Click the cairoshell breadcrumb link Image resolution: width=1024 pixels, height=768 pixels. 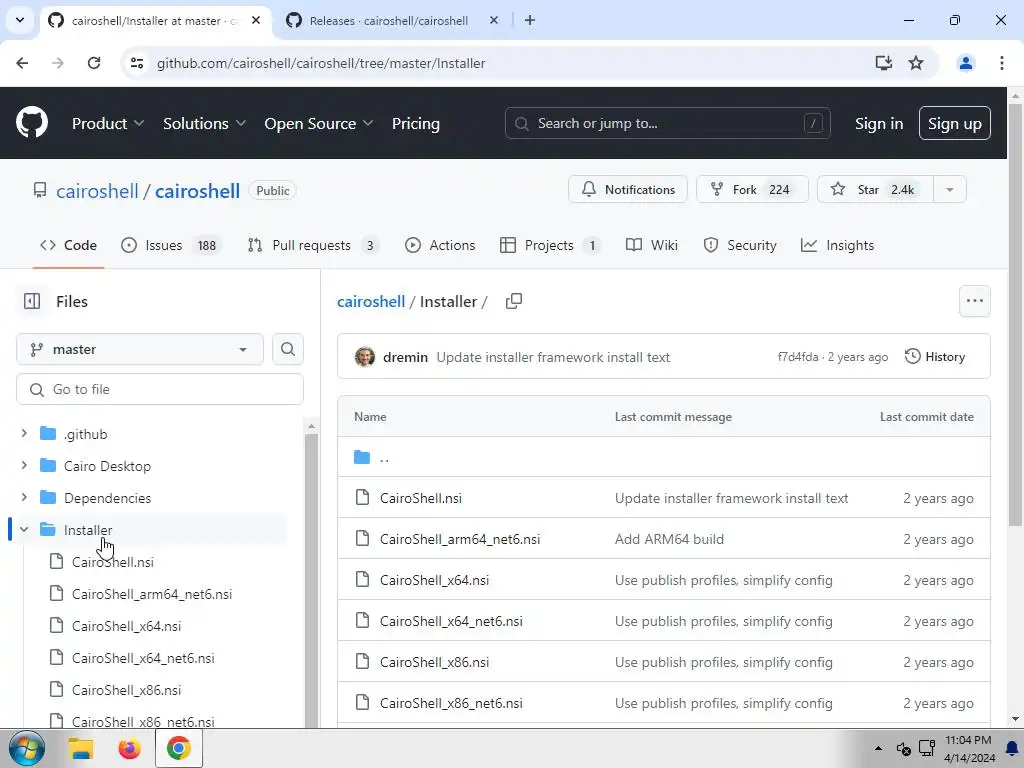point(370,301)
